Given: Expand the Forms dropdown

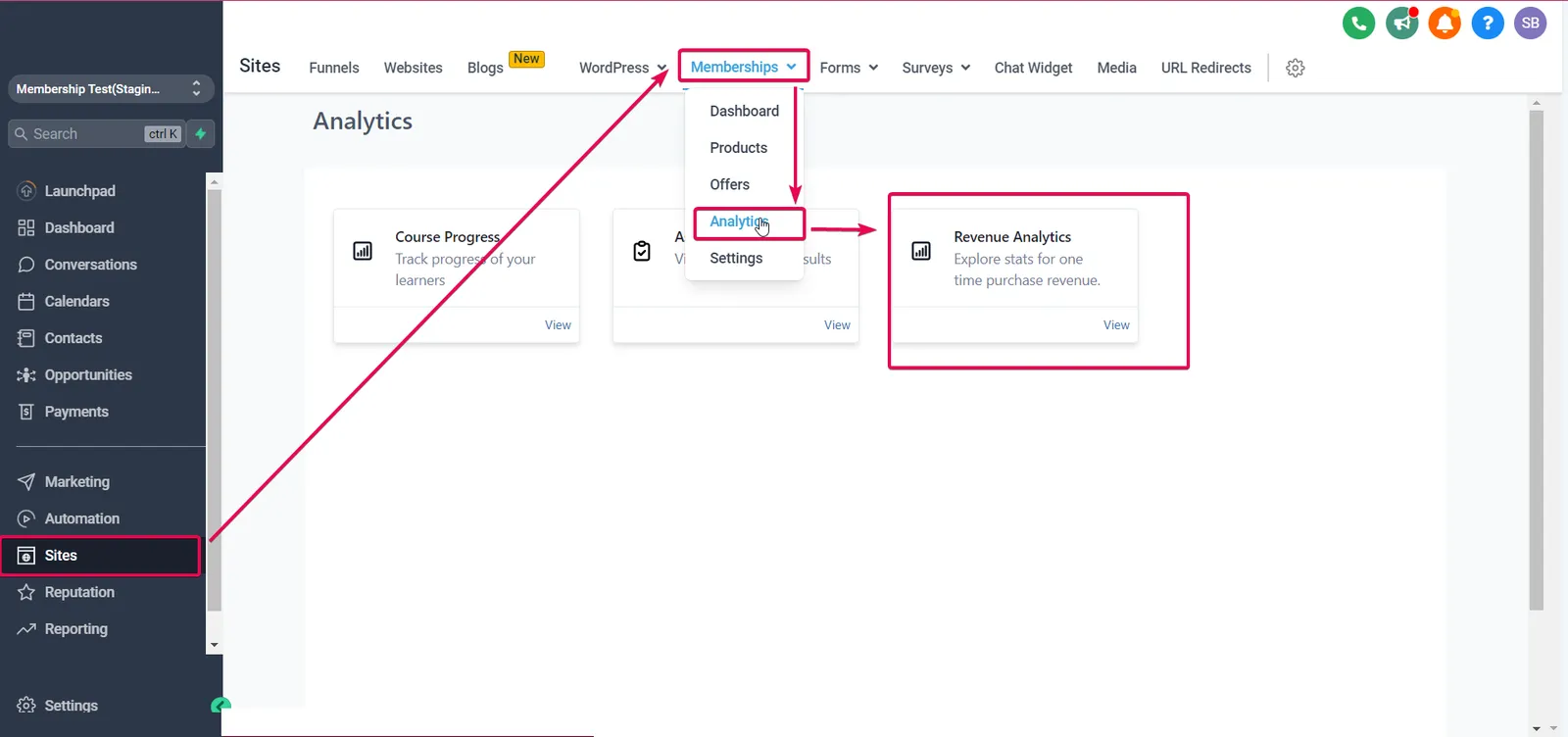Looking at the screenshot, I should pyautogui.click(x=849, y=68).
